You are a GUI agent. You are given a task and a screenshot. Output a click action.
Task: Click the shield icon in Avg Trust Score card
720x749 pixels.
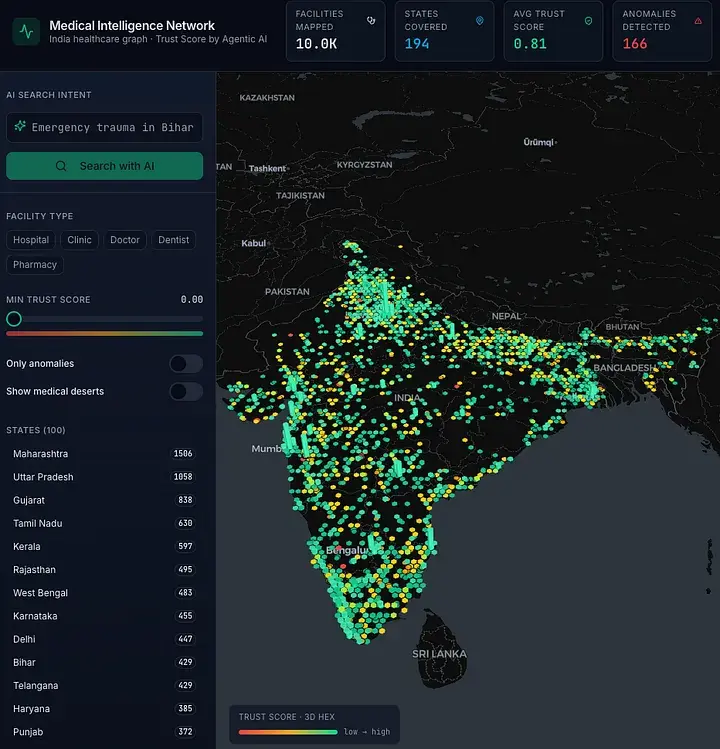click(589, 21)
